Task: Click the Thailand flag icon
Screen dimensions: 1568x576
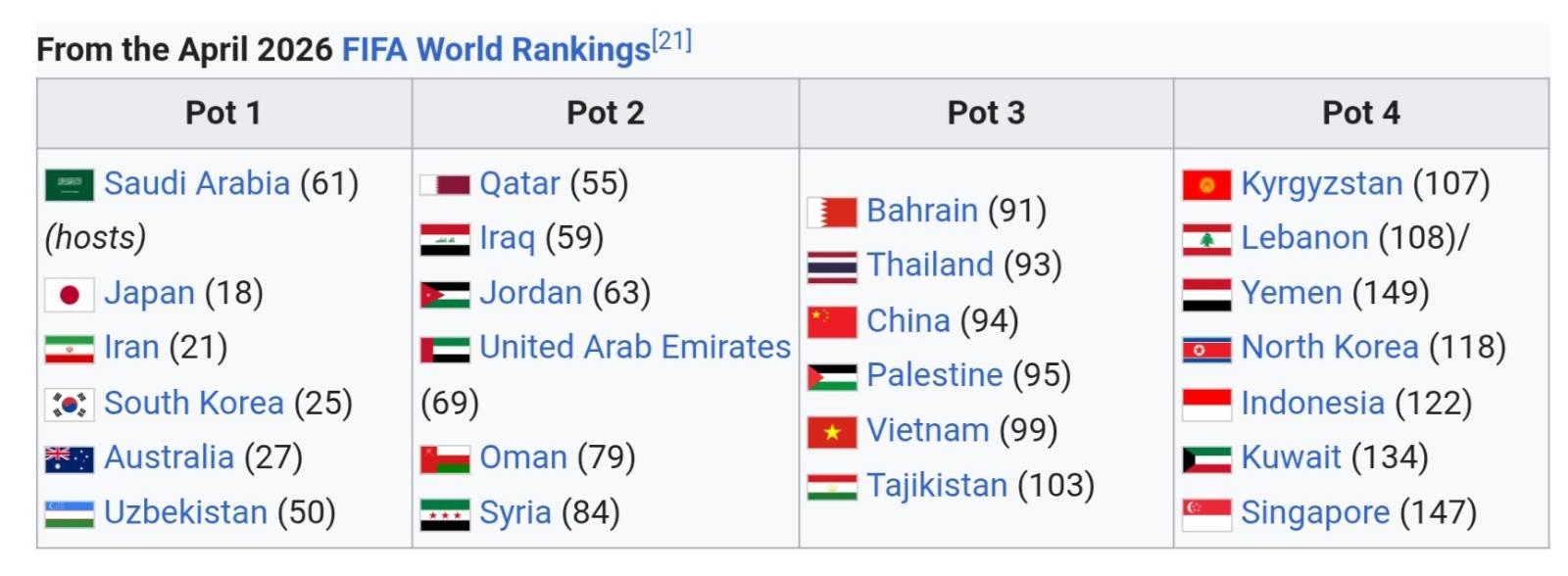Action: (832, 266)
